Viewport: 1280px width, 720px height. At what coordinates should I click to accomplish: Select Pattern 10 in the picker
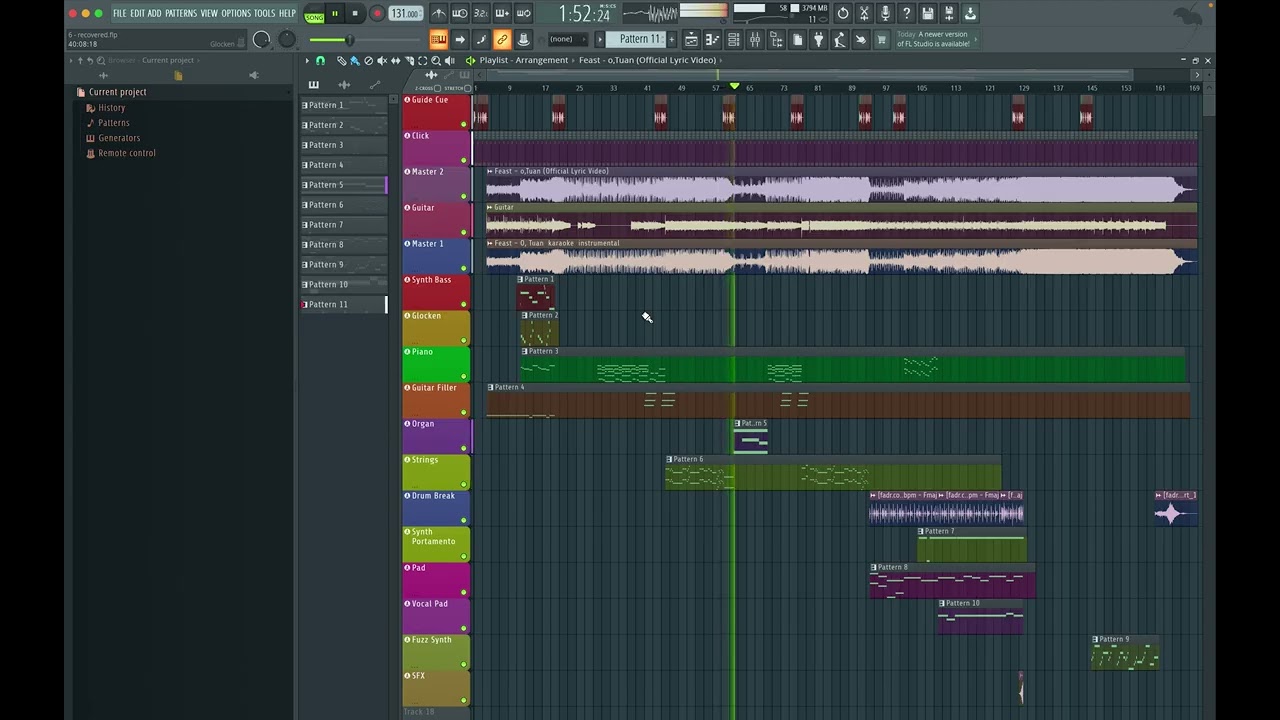343,285
